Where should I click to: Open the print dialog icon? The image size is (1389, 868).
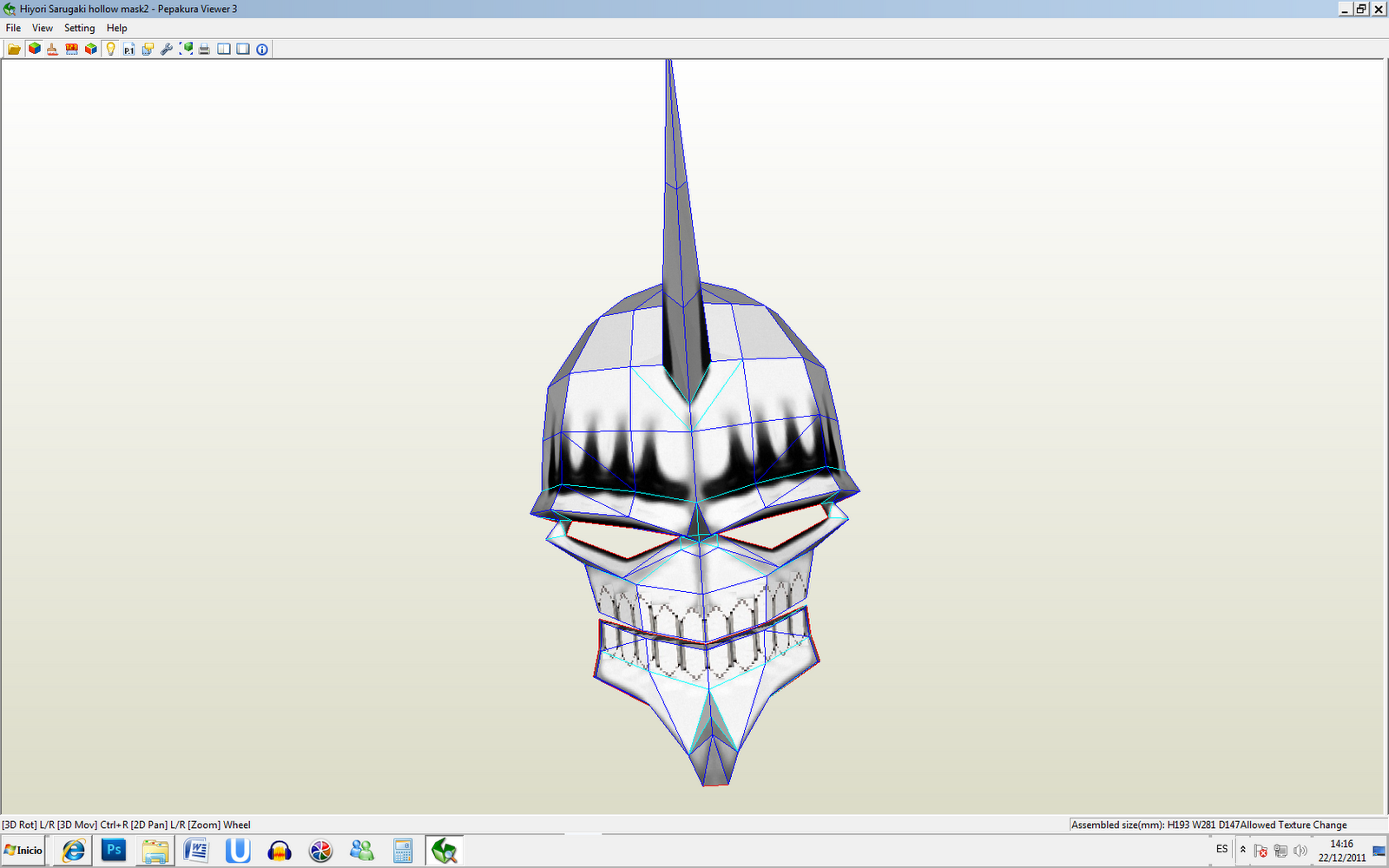pos(203,49)
